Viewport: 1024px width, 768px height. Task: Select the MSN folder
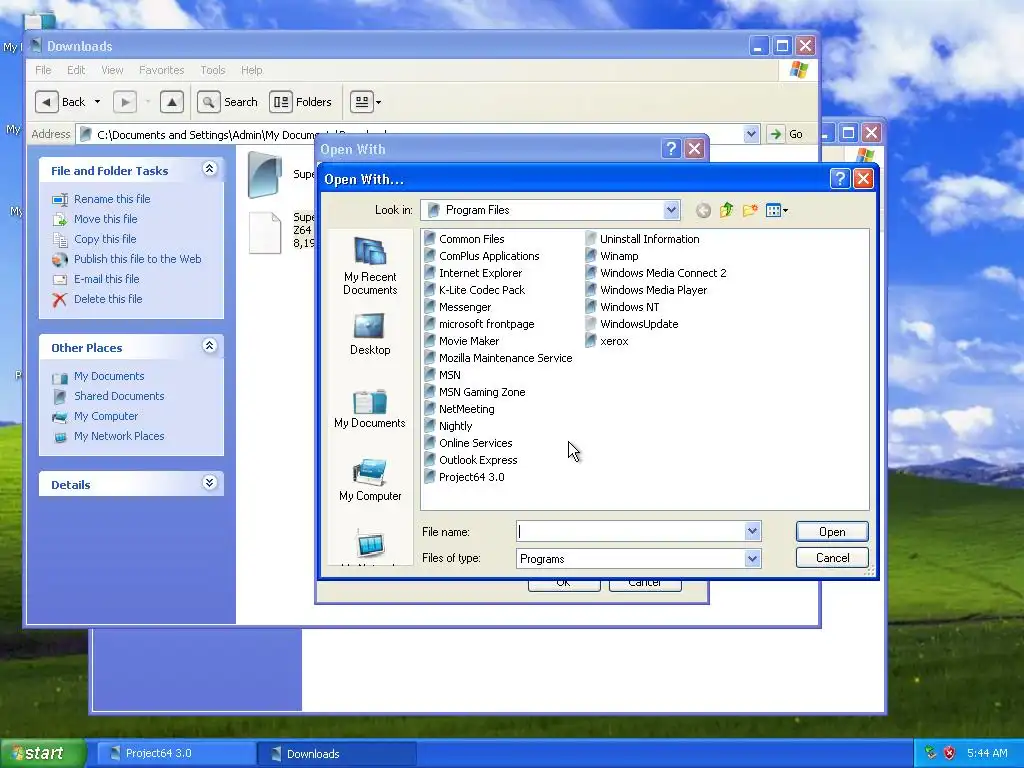(x=443, y=375)
